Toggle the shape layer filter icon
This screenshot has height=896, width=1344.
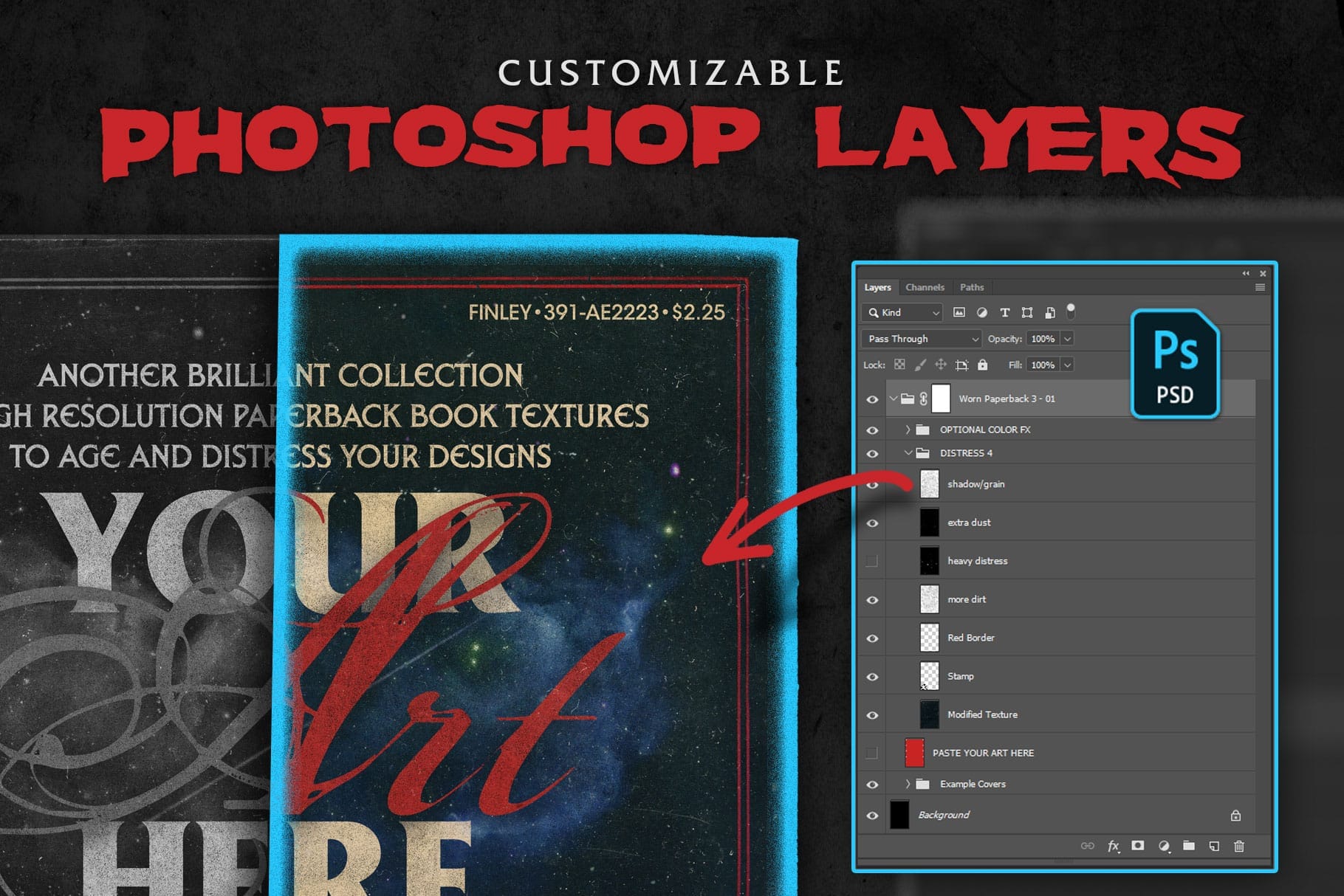click(1027, 312)
